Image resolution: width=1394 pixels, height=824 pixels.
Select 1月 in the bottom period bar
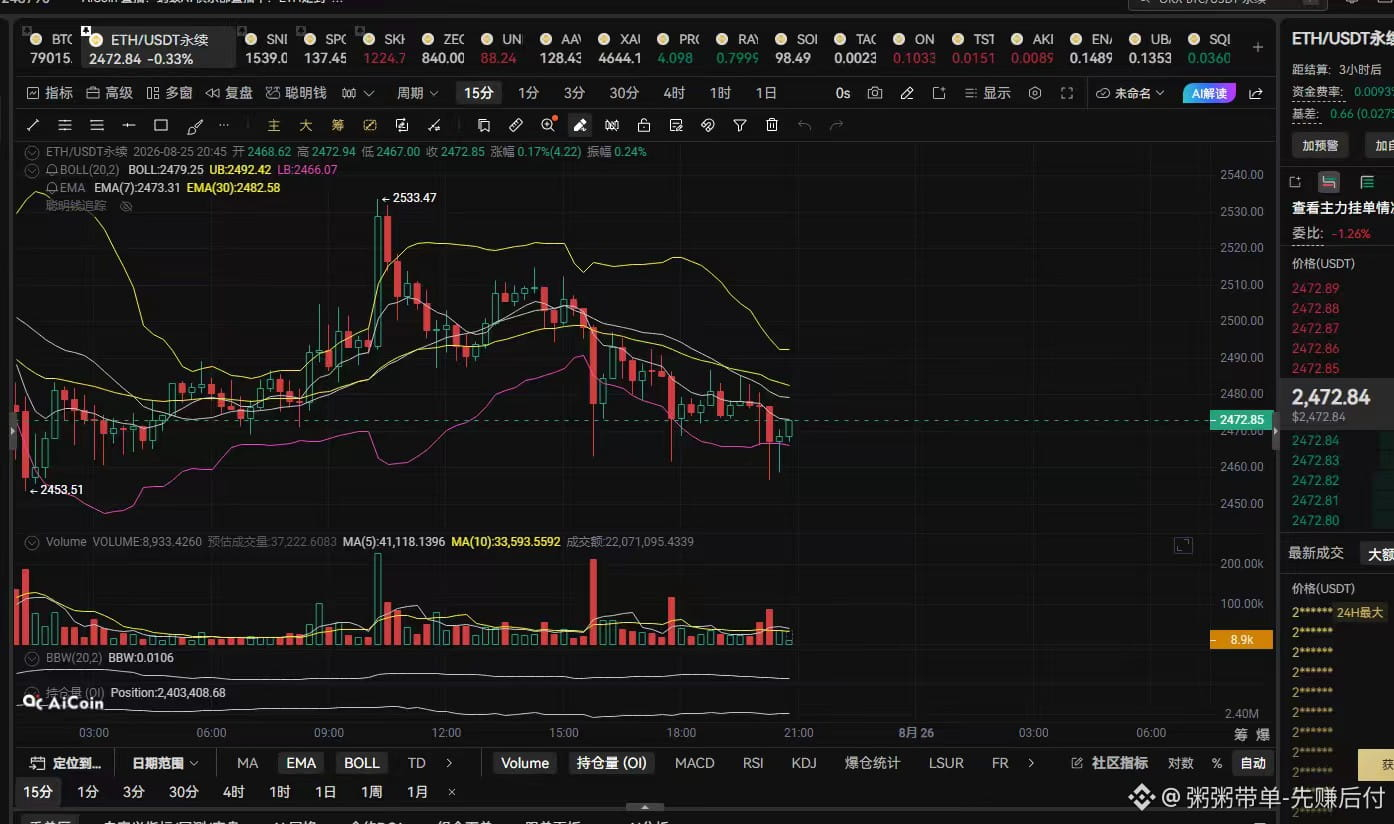point(417,792)
